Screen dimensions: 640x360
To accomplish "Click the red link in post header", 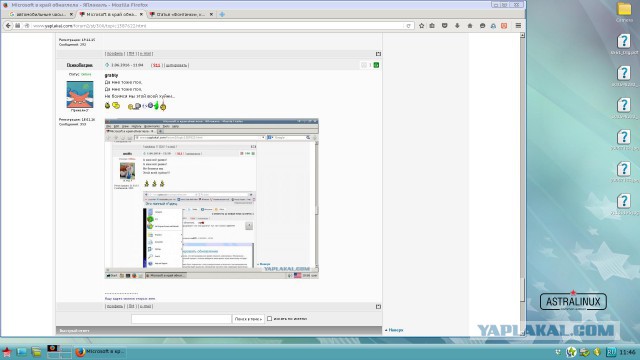I will [156, 65].
